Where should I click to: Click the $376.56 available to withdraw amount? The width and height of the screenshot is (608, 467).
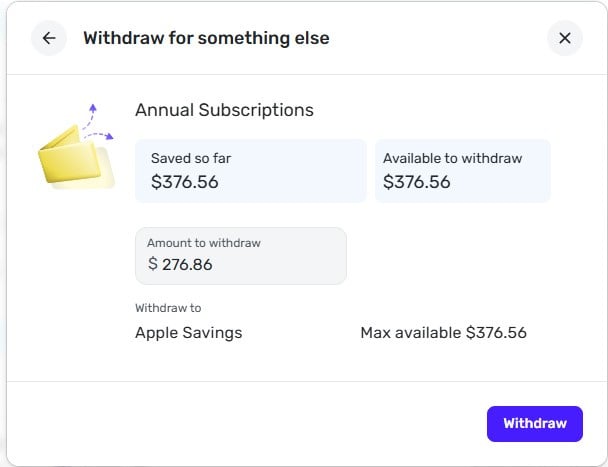point(417,182)
